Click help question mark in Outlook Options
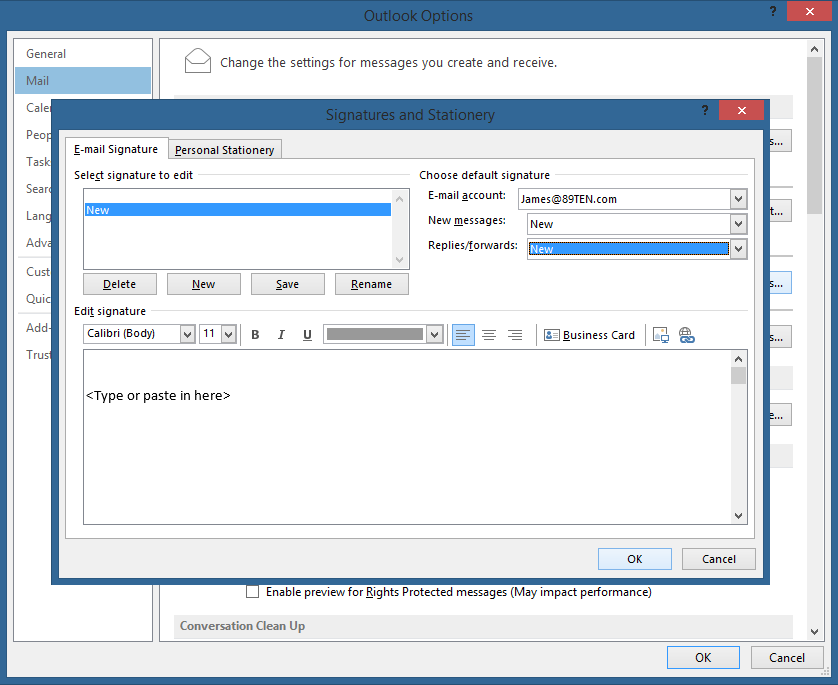This screenshot has width=838, height=685. pos(773,11)
